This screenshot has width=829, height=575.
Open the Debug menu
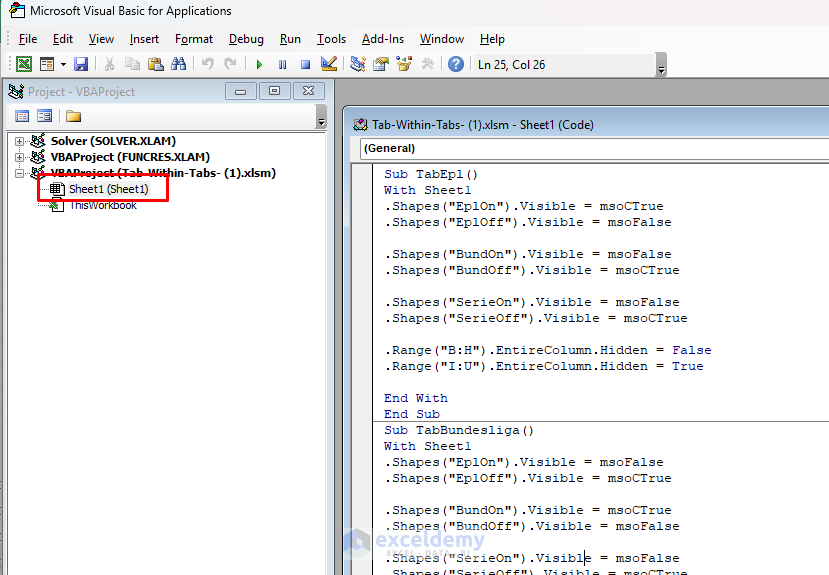coord(246,39)
